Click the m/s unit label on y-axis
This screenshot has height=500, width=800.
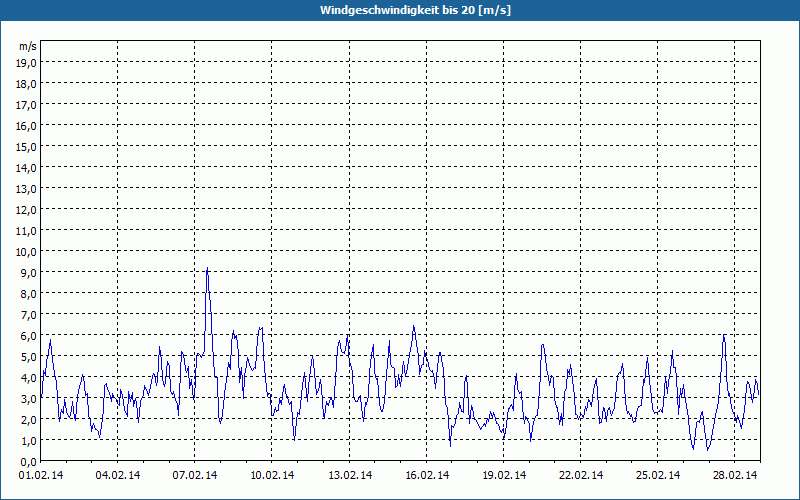(x=27, y=46)
